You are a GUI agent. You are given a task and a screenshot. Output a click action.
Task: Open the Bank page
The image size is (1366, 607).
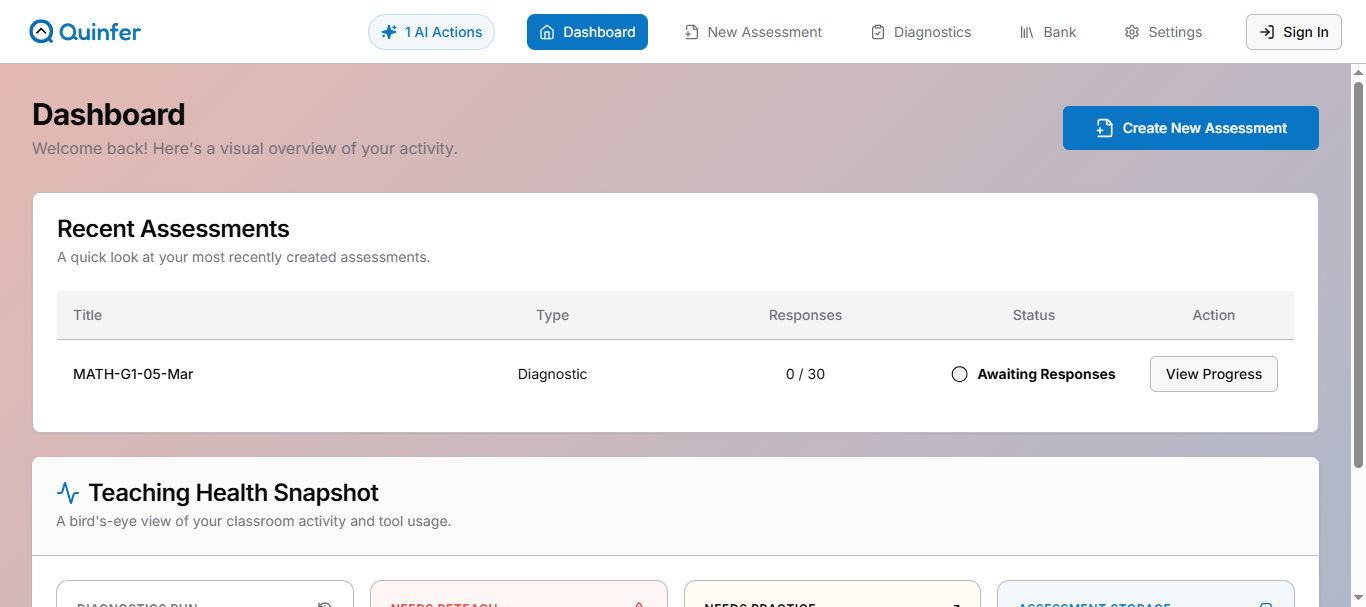pos(1059,32)
